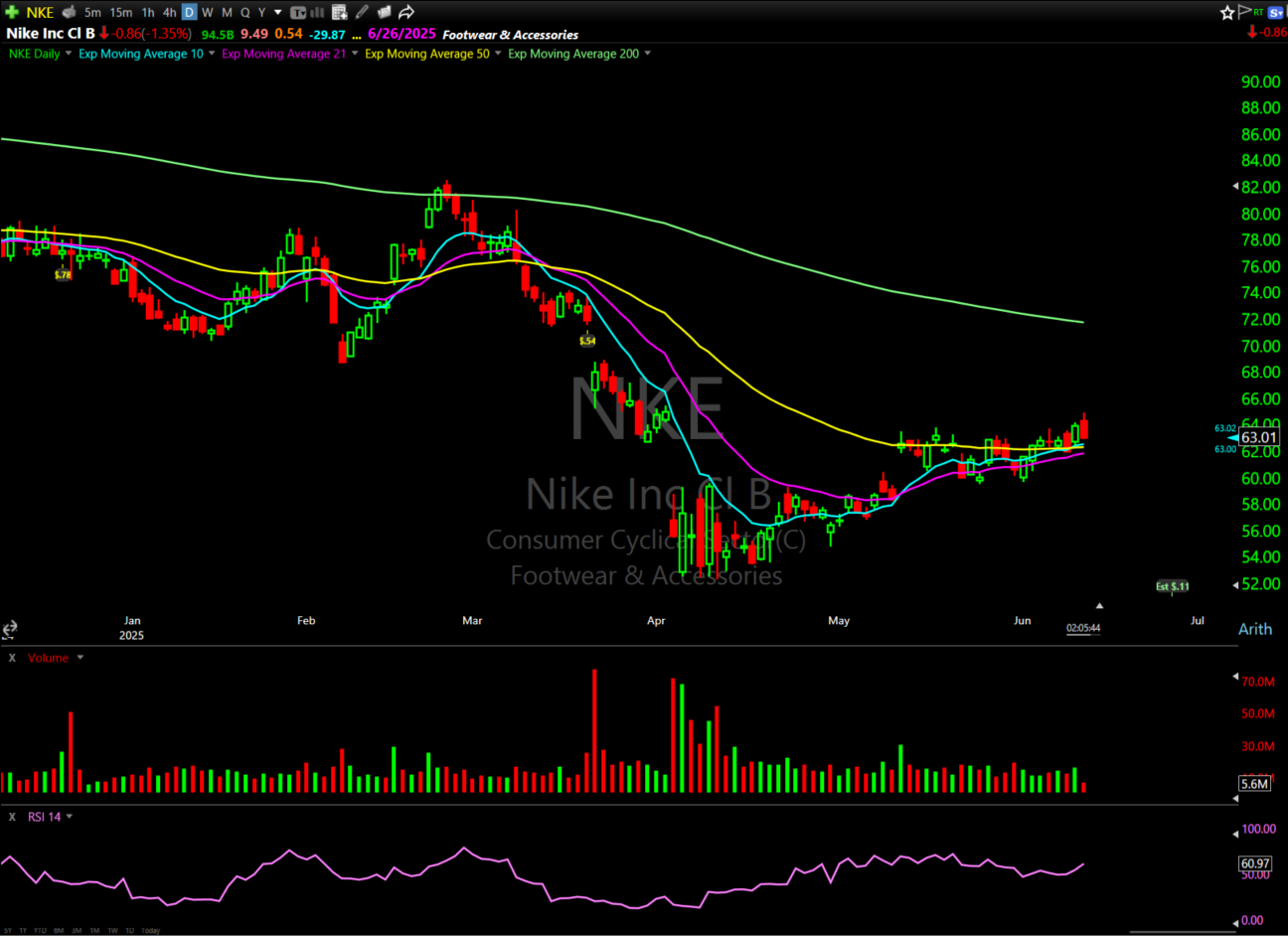Click the Nike Inc Cl B company name
1288x936 pixels.
[x=51, y=34]
